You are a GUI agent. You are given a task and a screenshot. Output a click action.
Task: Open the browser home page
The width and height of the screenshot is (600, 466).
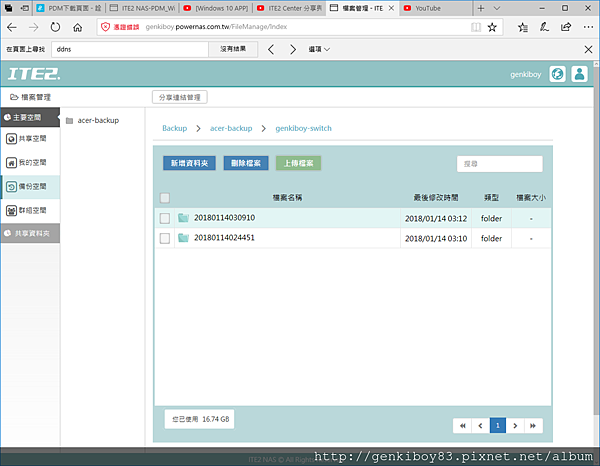click(x=78, y=27)
